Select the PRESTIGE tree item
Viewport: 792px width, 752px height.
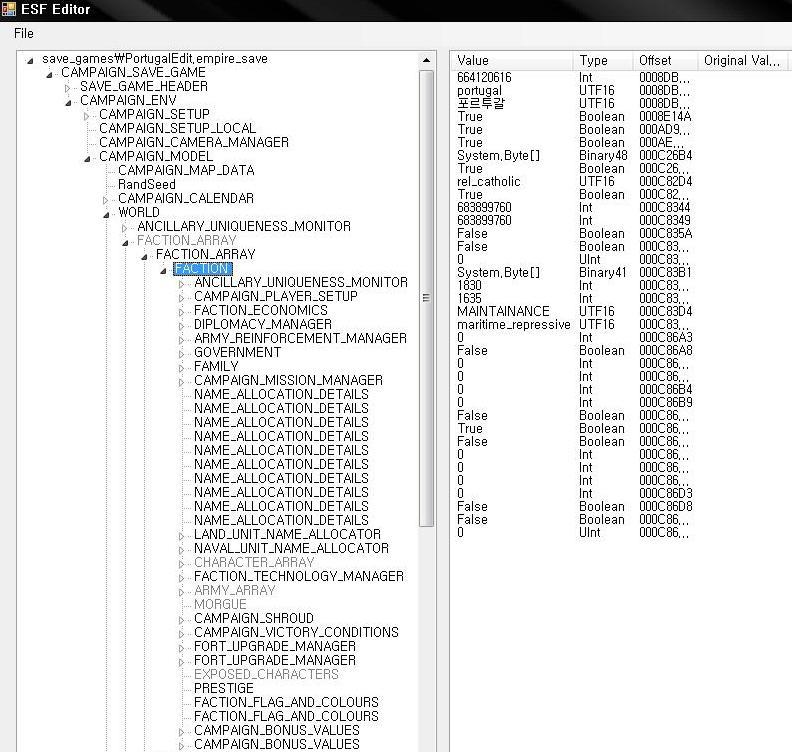[223, 688]
